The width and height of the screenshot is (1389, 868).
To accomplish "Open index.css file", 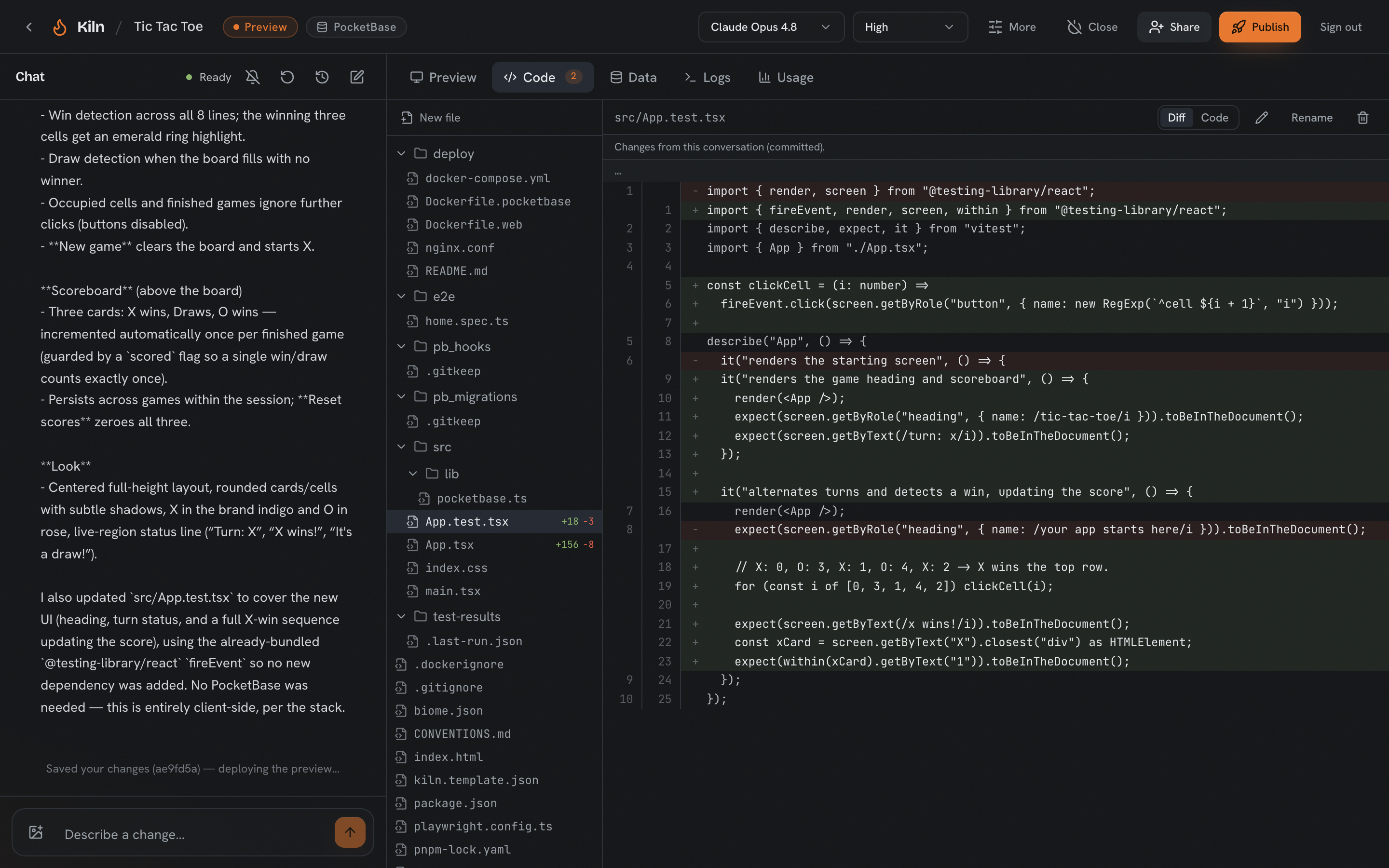I will coord(456,568).
